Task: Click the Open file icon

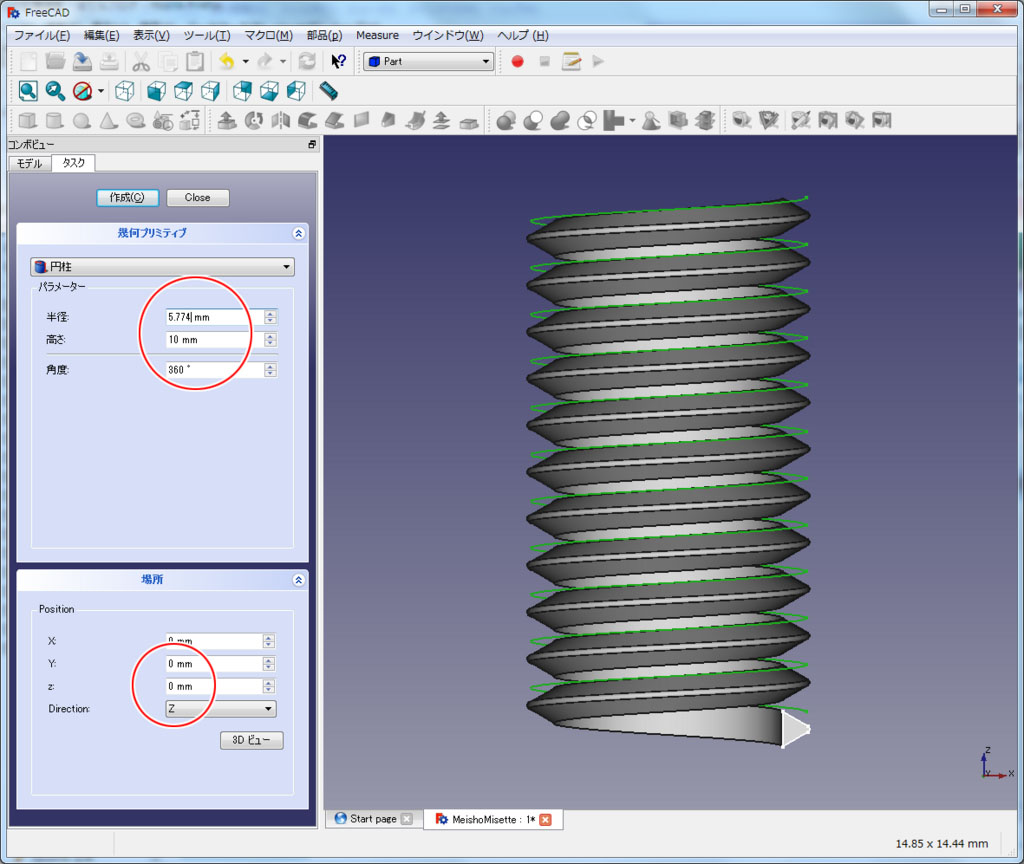Action: 56,61
